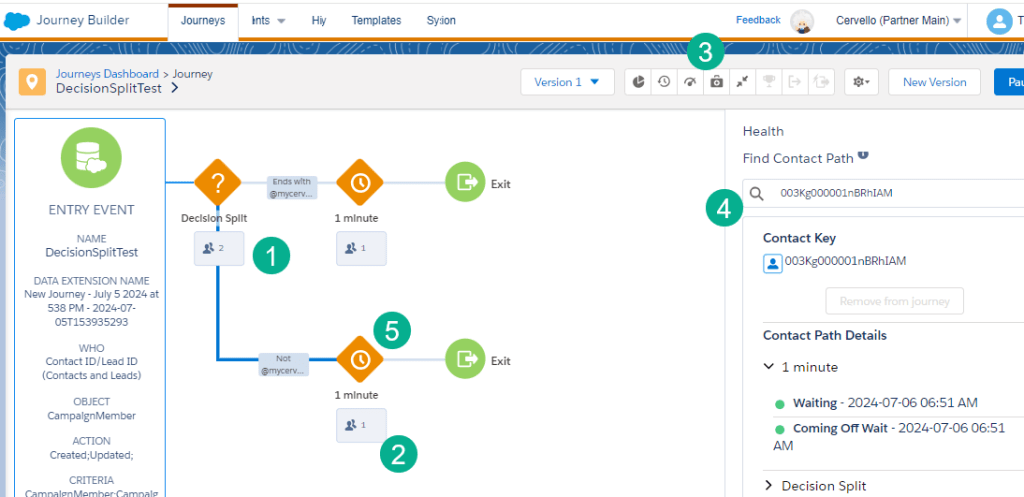
Task: Click the Decision Split diamond activity
Action: [217, 183]
